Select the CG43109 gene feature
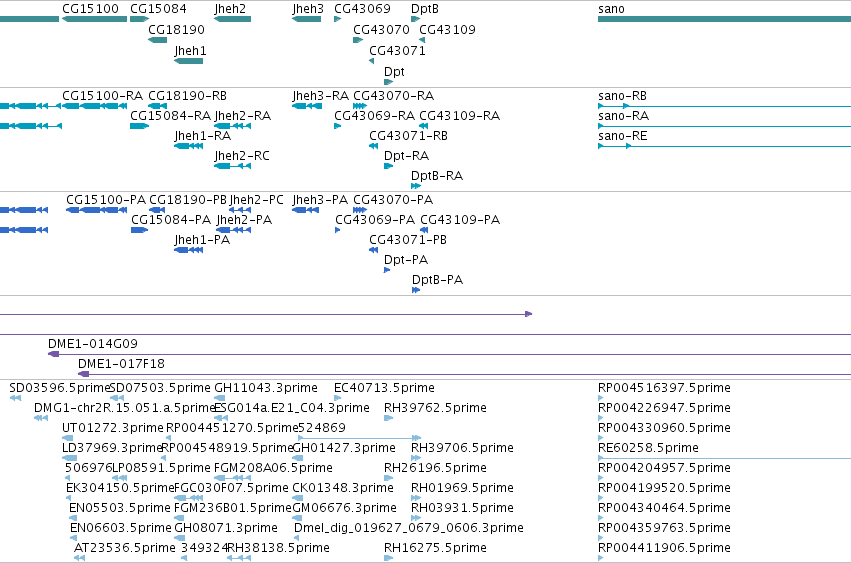The height and width of the screenshot is (563, 851). 422,40
